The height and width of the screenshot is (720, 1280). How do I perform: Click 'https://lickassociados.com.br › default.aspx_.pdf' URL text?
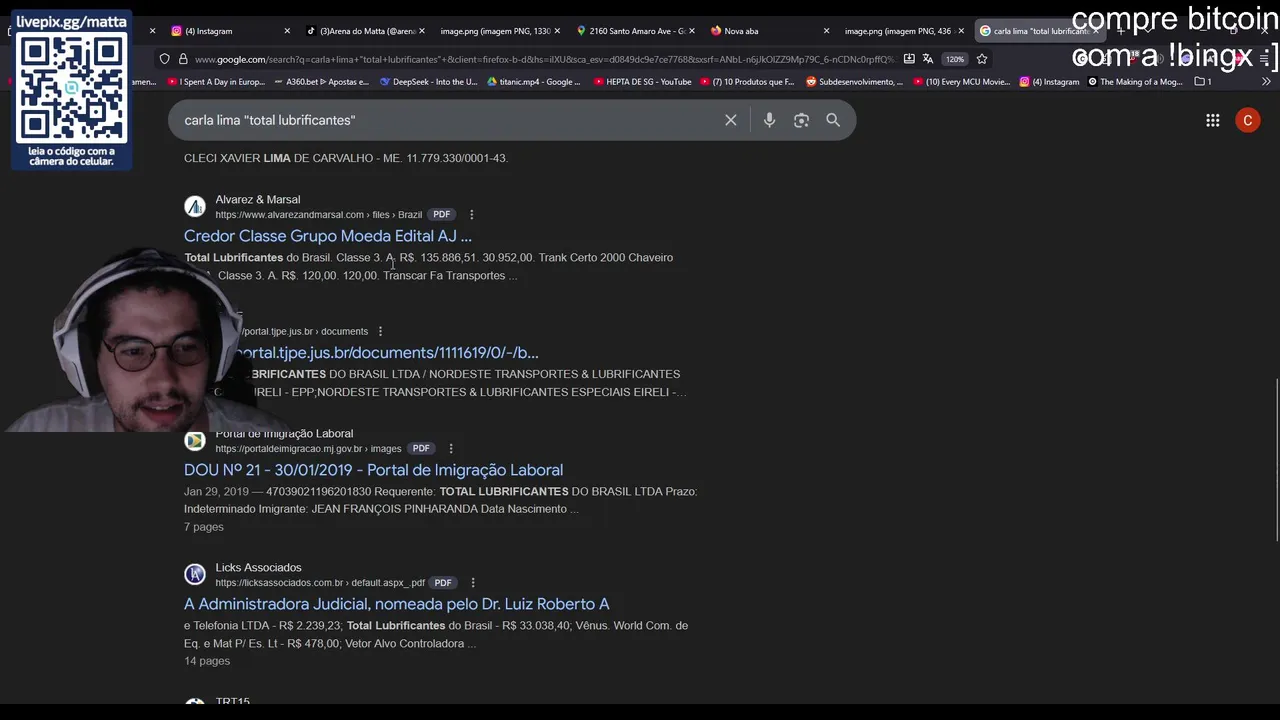[320, 582]
